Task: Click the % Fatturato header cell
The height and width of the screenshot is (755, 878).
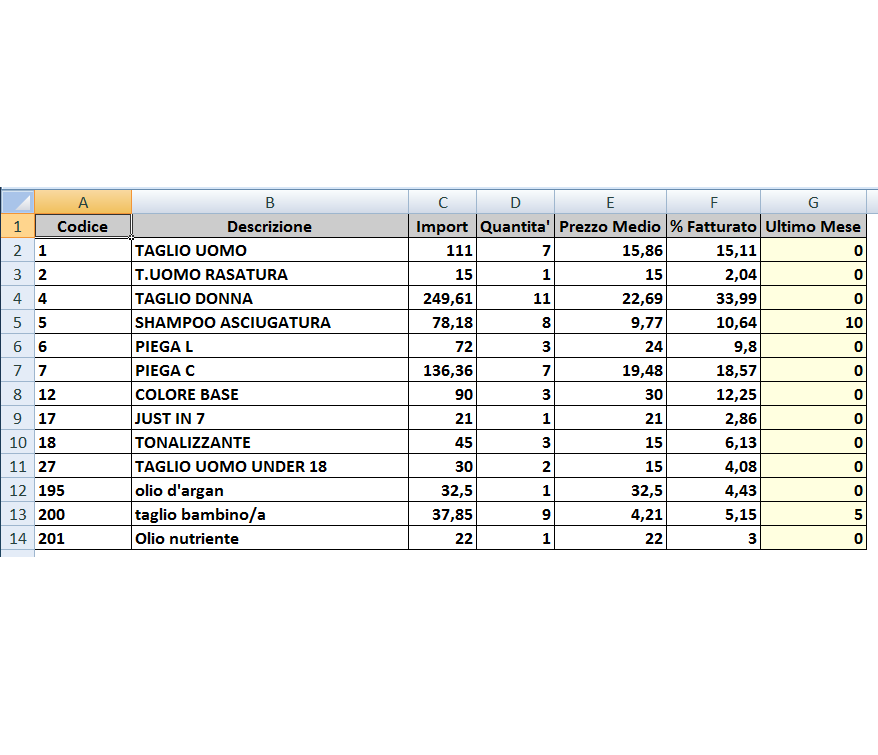Action: (713, 226)
